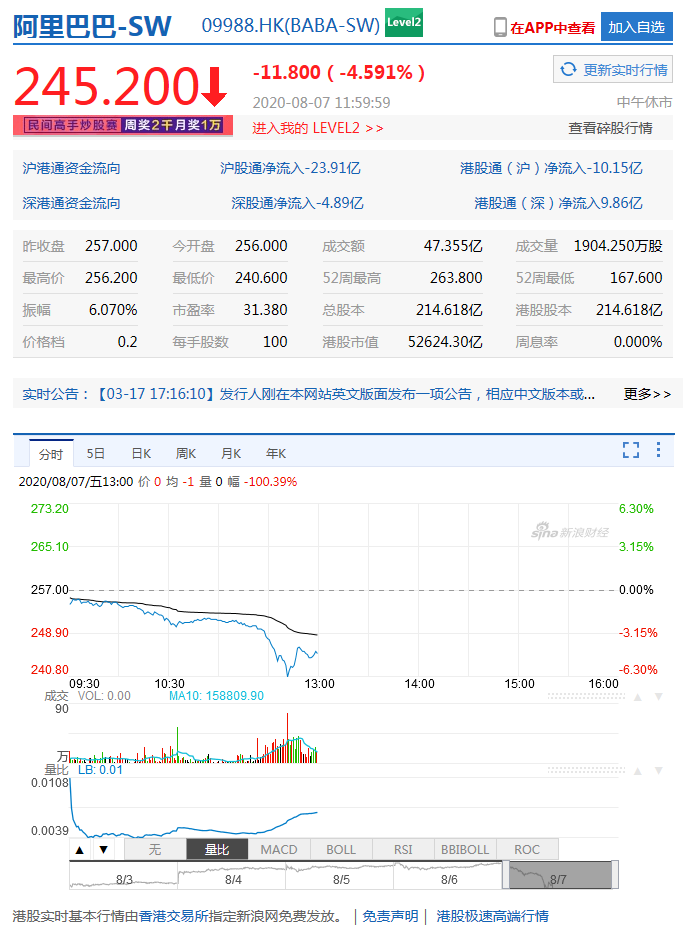Click gray down triangle beside 量比 panel
The height and width of the screenshot is (935, 685).
tap(659, 770)
